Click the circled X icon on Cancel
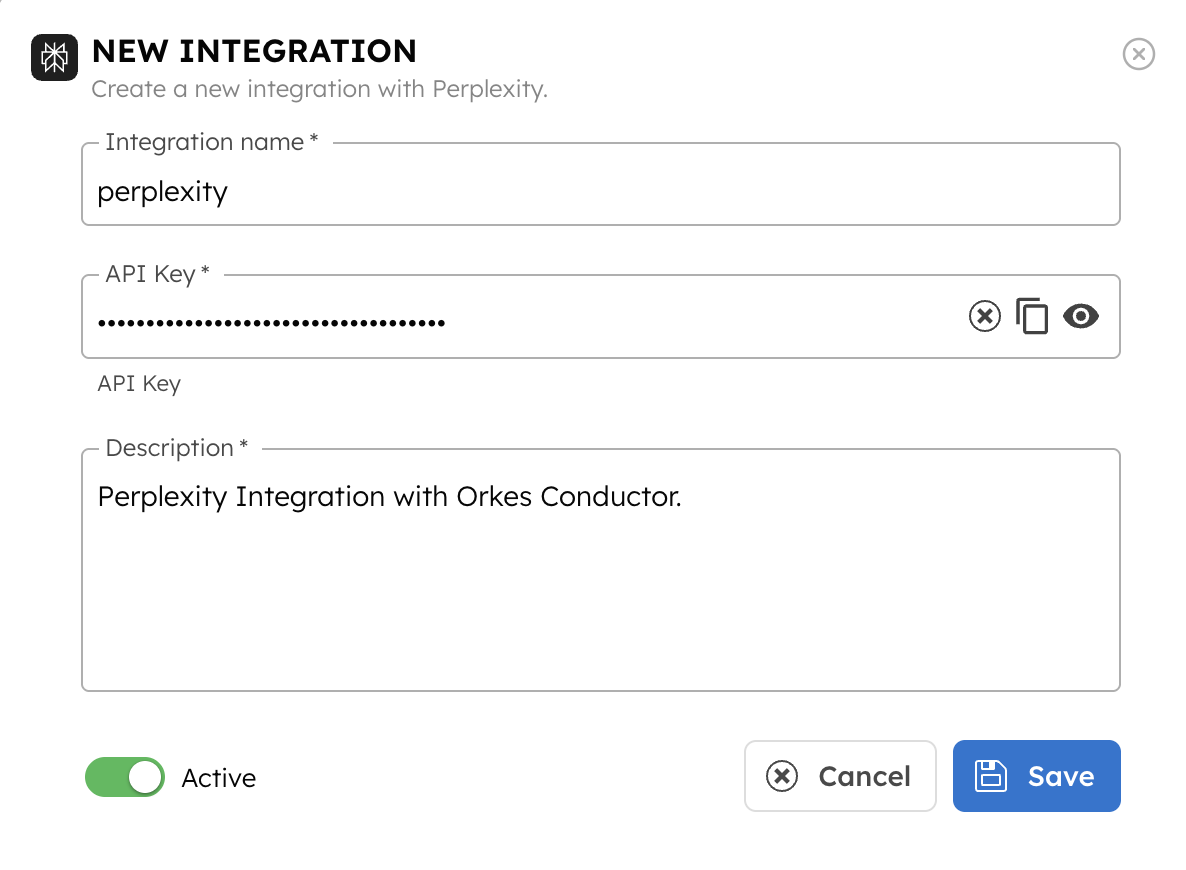 click(x=782, y=776)
